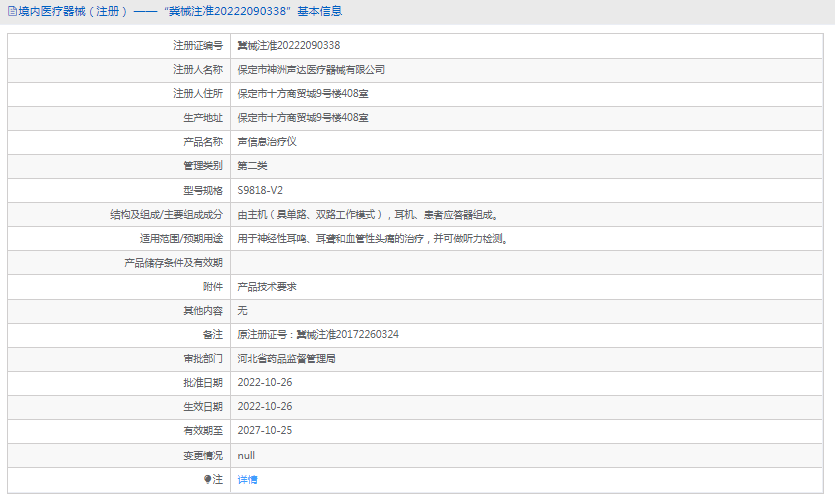The height and width of the screenshot is (498, 835).
Task: Click the 产品储存条件及有效期 label
Action: pyautogui.click(x=173, y=263)
